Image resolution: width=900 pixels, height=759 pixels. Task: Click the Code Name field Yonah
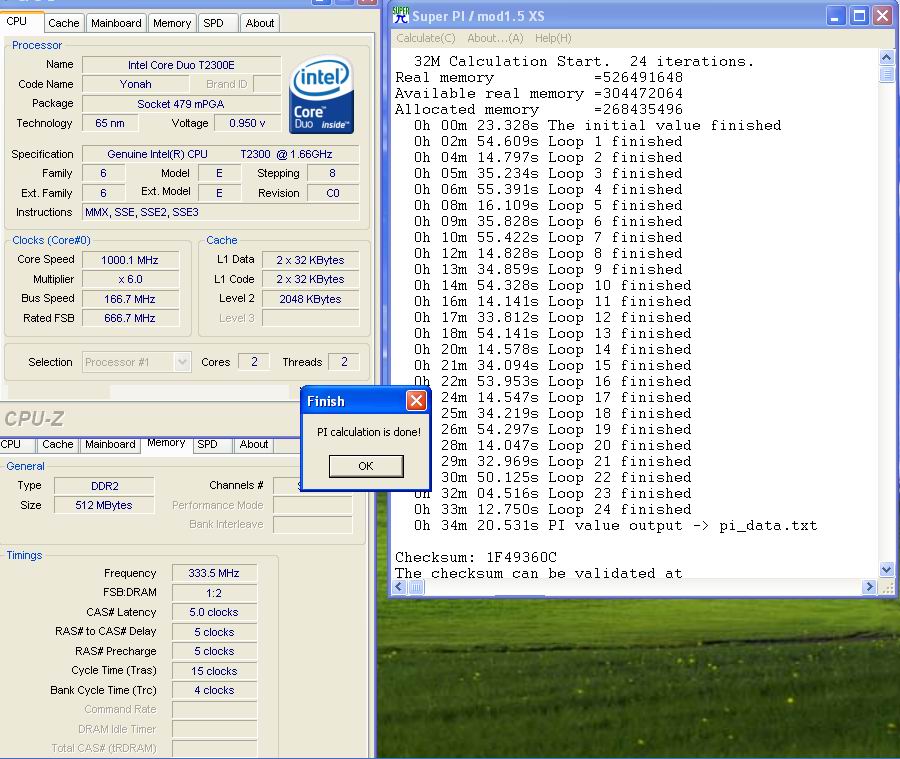coord(135,84)
